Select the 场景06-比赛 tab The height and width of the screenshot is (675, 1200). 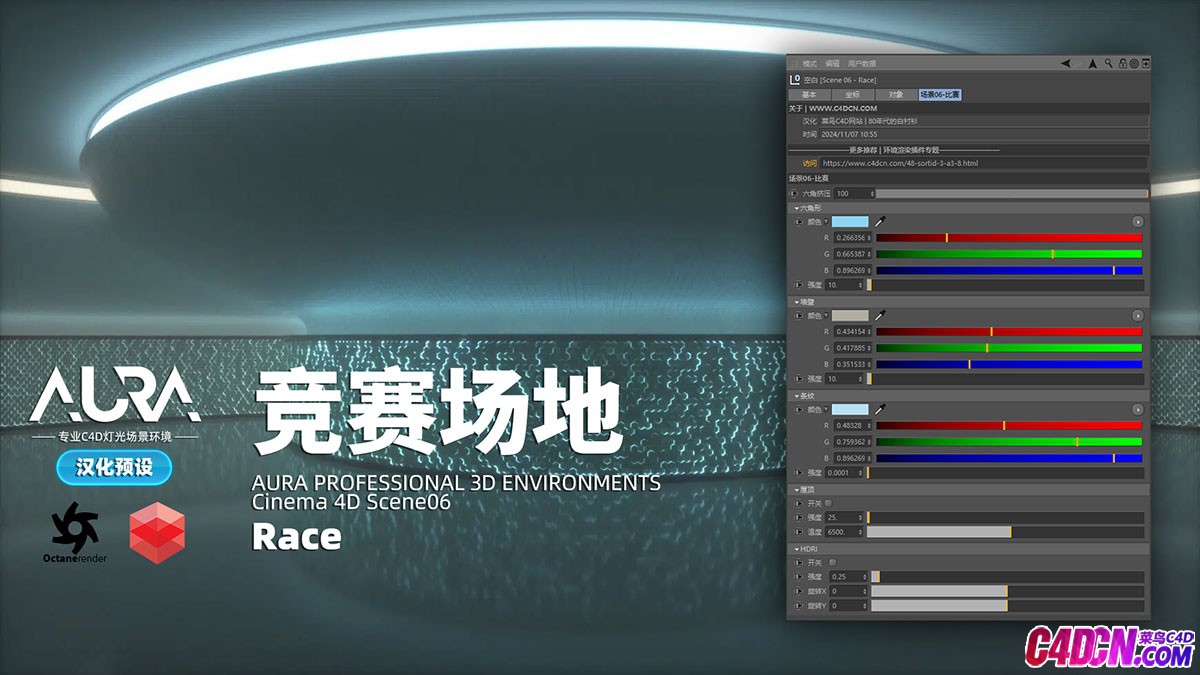pos(940,95)
